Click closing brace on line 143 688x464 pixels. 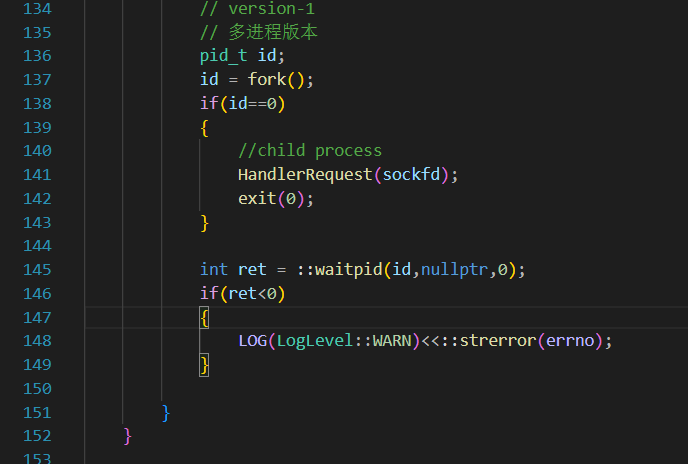(x=204, y=223)
